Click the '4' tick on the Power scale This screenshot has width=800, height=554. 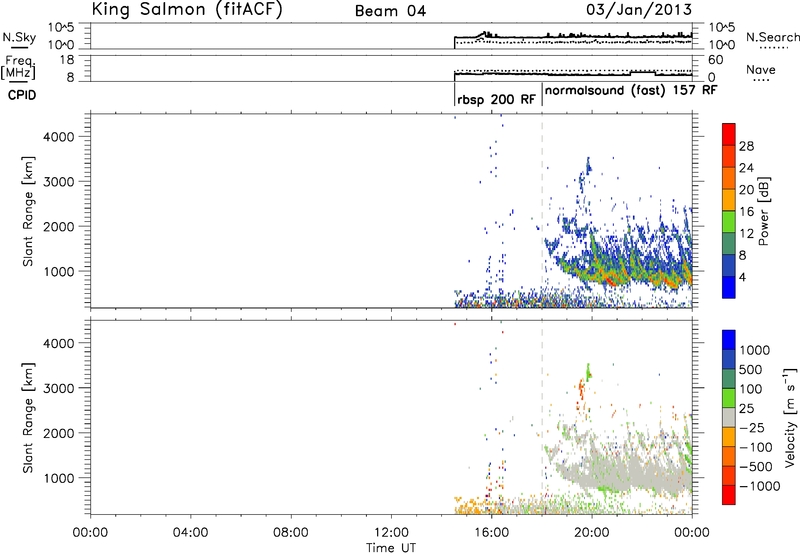point(742,277)
